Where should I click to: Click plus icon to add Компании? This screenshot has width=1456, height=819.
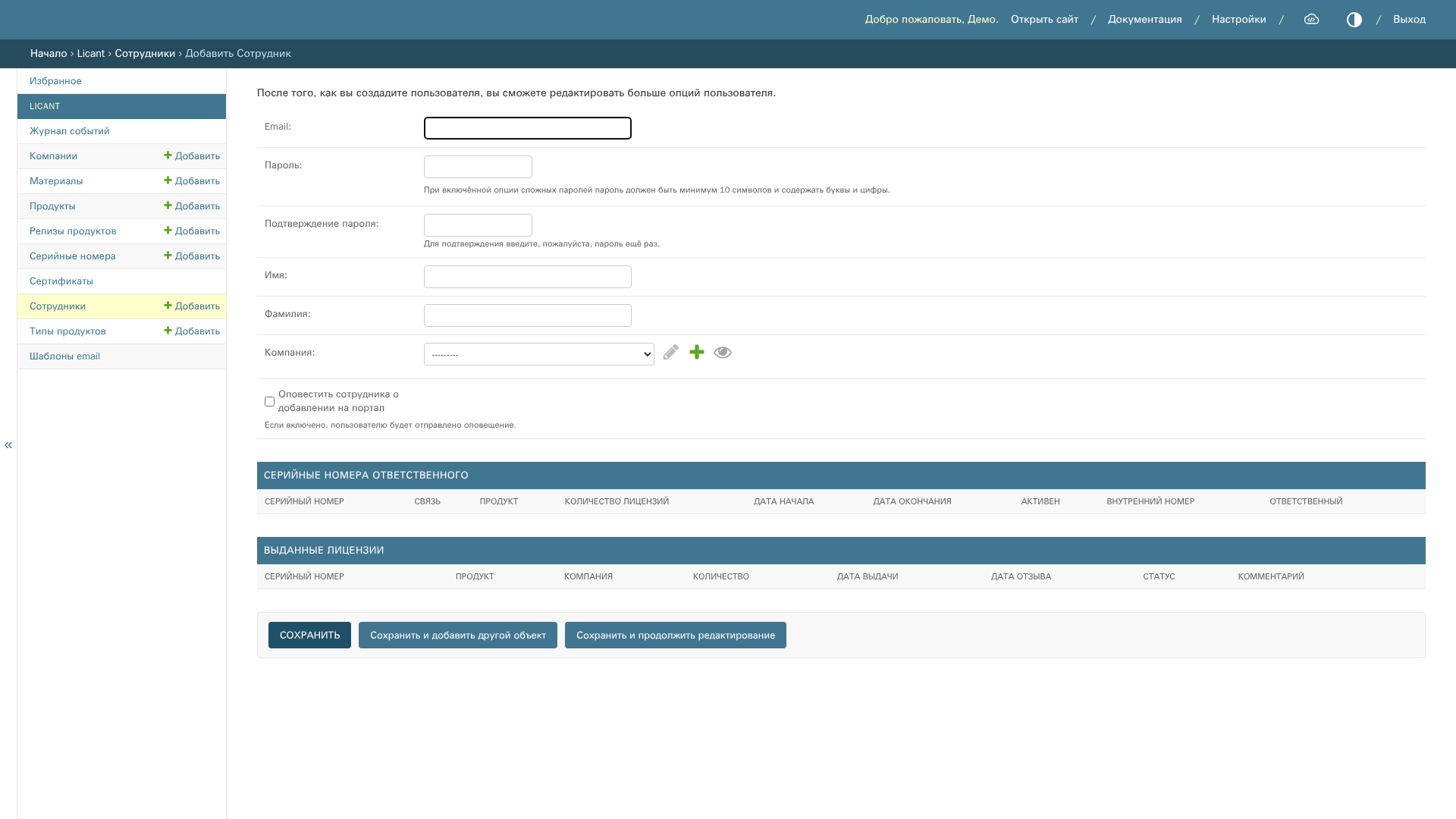pyautogui.click(x=168, y=155)
